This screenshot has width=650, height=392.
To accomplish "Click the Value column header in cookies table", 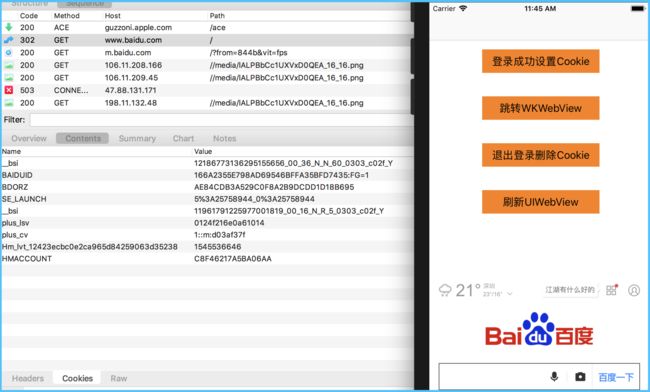I will pyautogui.click(x=203, y=151).
